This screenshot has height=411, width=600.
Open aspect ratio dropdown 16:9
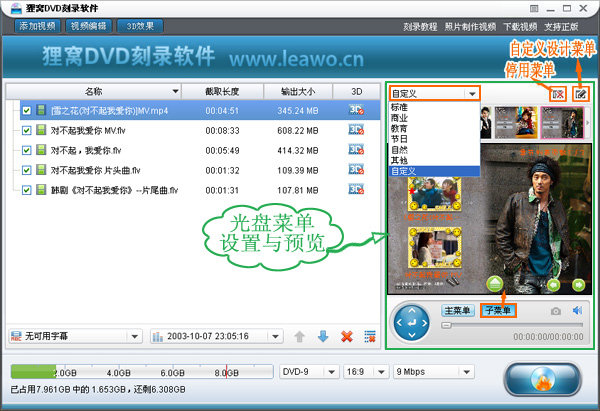pyautogui.click(x=365, y=372)
